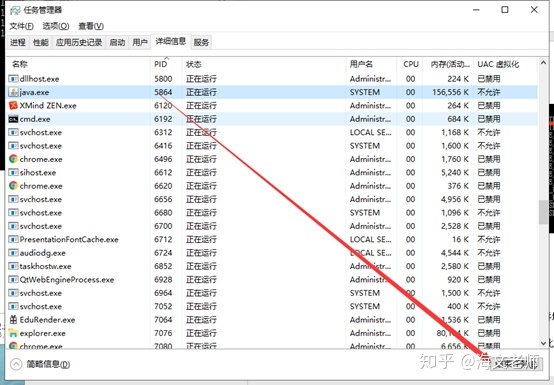Click LOCAL SE... user of PID 6312
This screenshot has height=385, width=554.
(370, 132)
